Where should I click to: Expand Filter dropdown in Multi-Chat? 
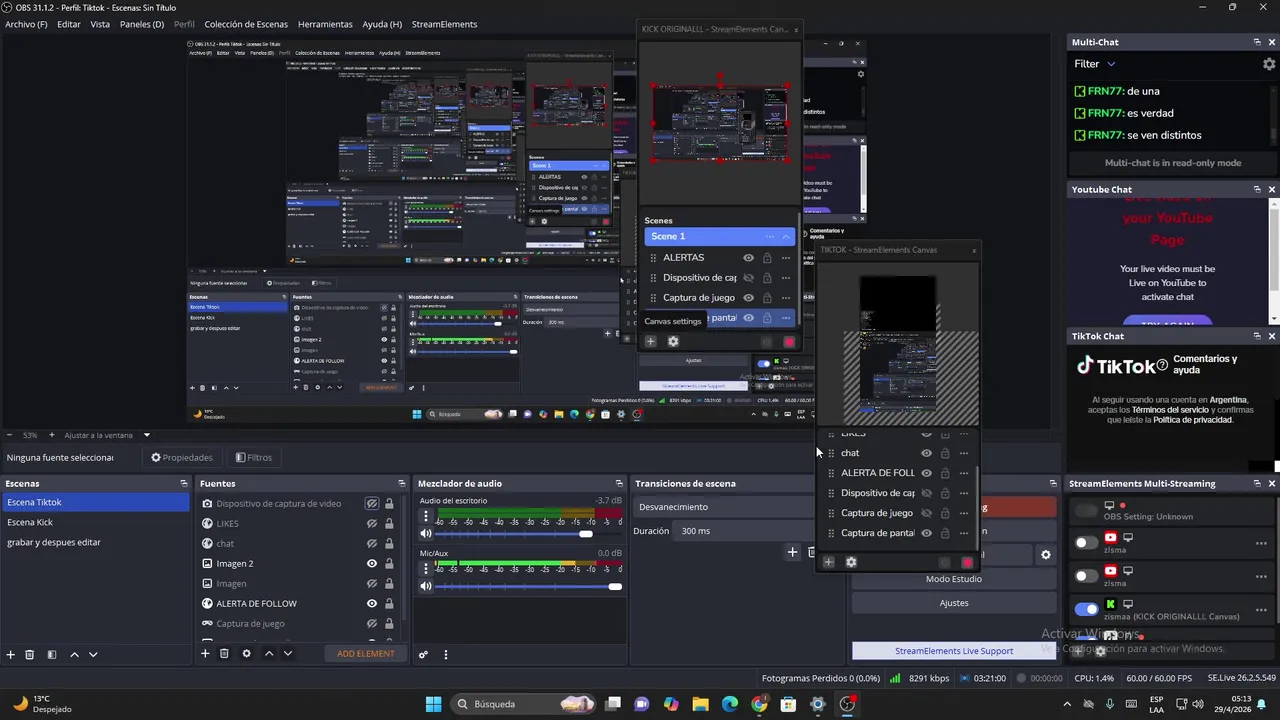pyautogui.click(x=1110, y=64)
